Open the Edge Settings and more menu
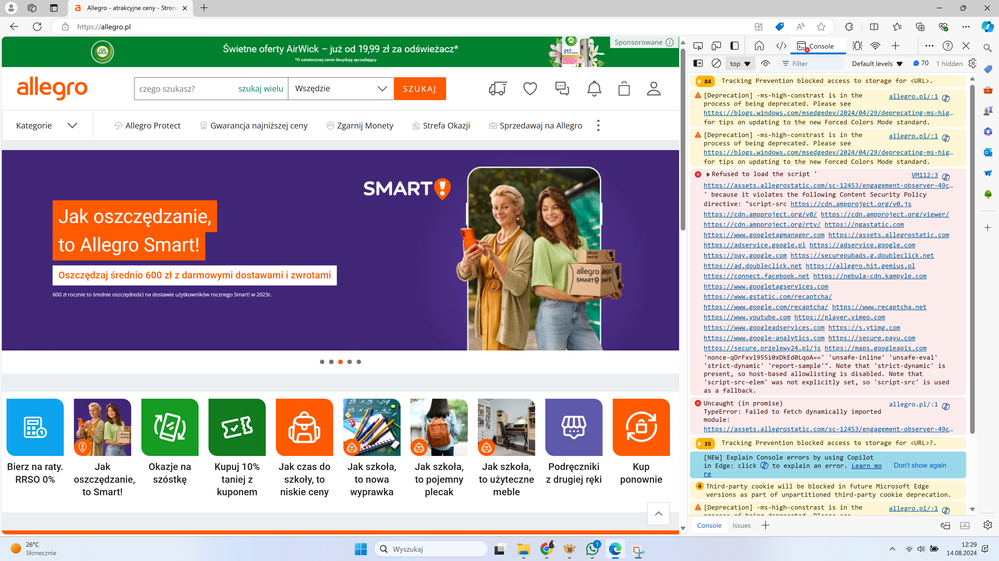The height and width of the screenshot is (561, 999). pos(966,27)
